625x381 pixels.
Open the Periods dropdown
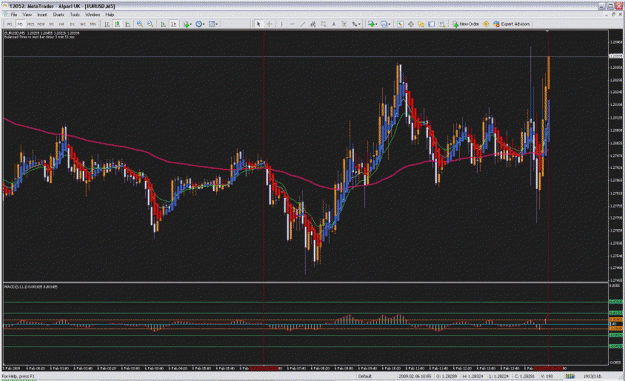200,24
